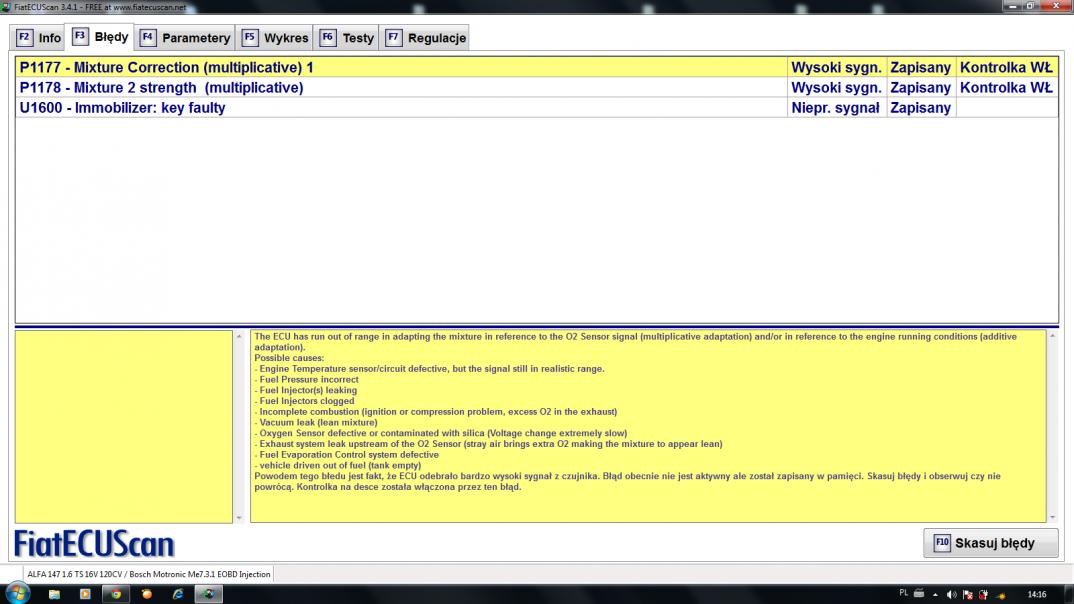Open Windows Explorer from taskbar
Viewport: 1074px width, 604px height.
[x=54, y=594]
